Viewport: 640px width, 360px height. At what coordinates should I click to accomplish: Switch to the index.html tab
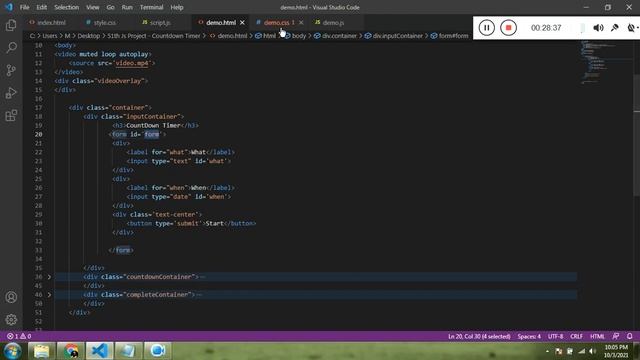[x=51, y=22]
